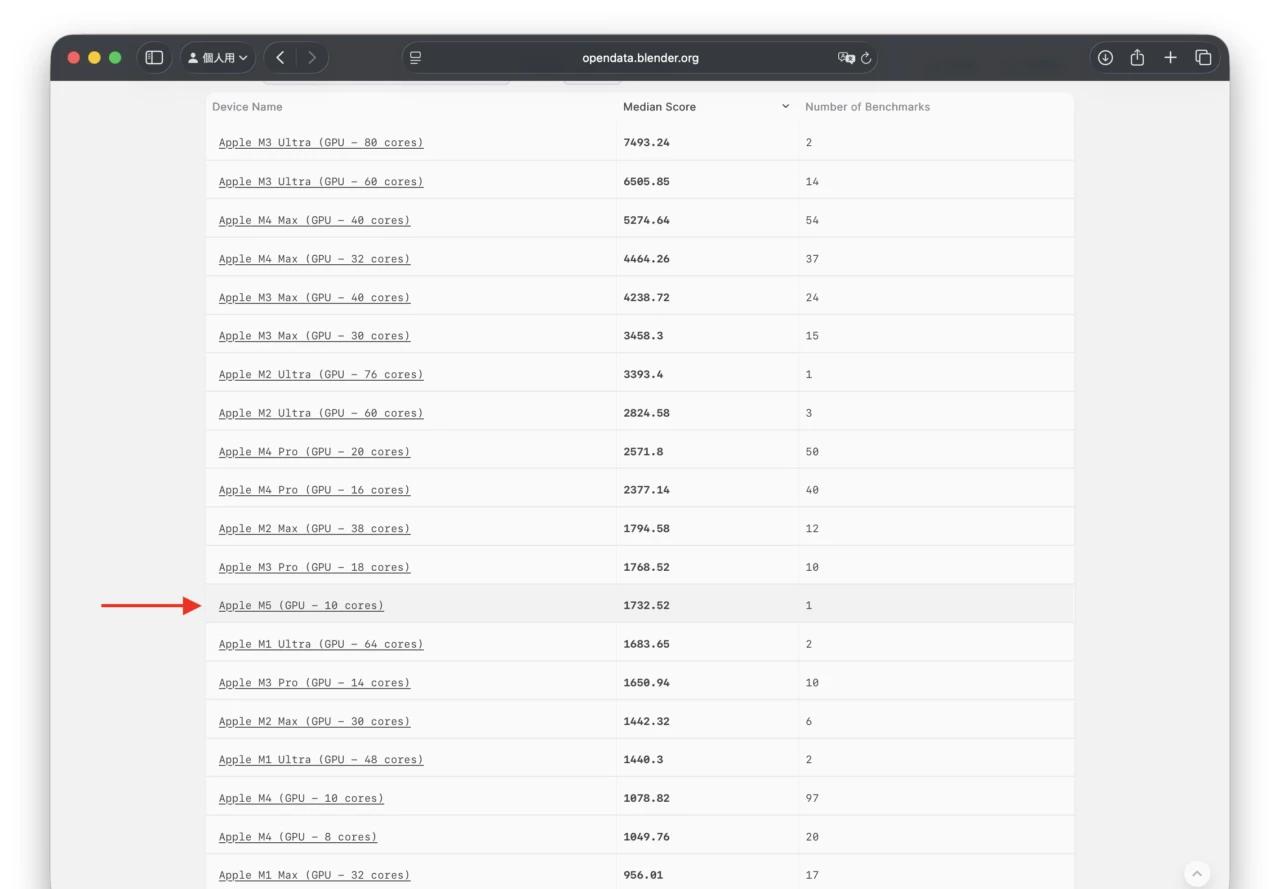Image resolution: width=1280 pixels, height=889 pixels.
Task: Open a new tab with plus icon
Action: [1170, 58]
